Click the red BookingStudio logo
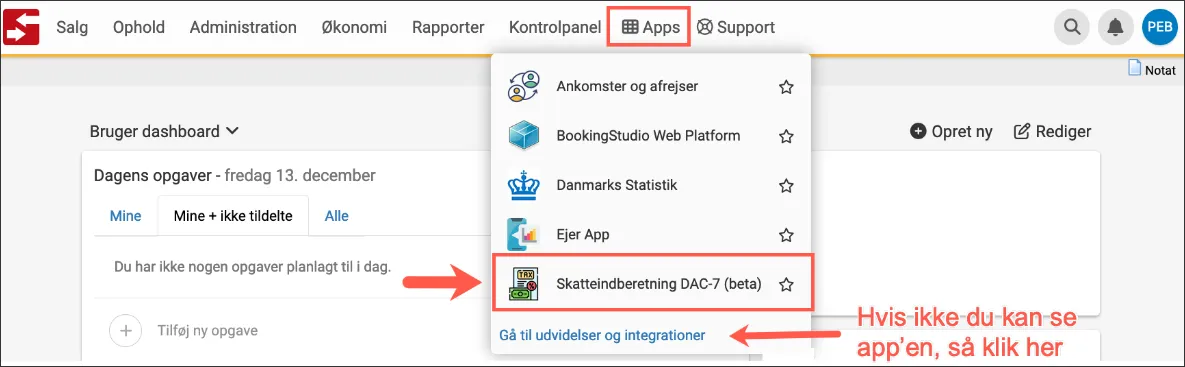 [x=21, y=27]
